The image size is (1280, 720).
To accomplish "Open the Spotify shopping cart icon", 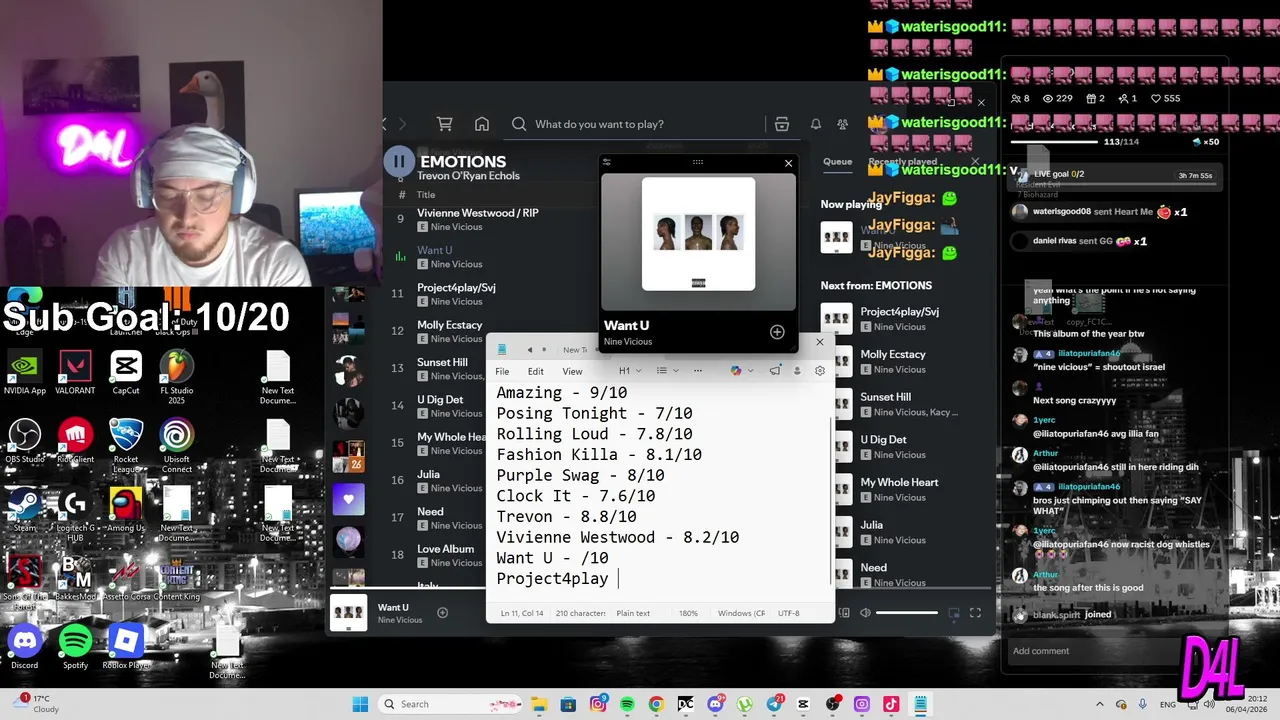I will coord(445,124).
